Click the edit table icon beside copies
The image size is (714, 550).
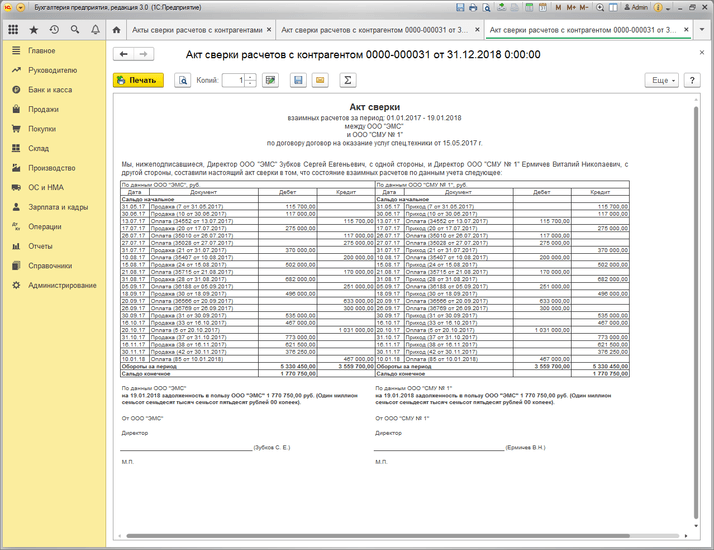(x=270, y=80)
